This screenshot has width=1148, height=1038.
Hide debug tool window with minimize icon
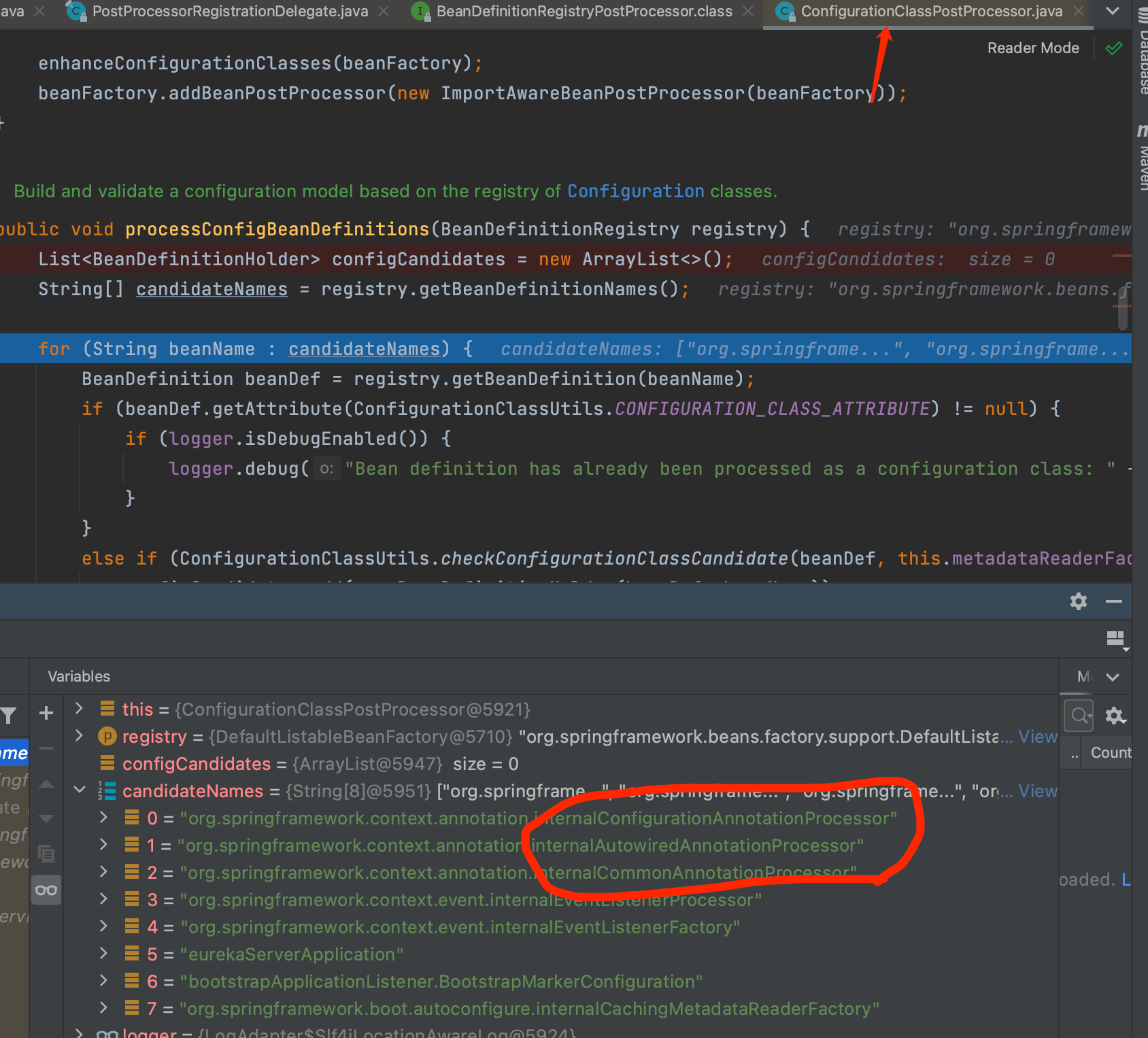(1114, 601)
